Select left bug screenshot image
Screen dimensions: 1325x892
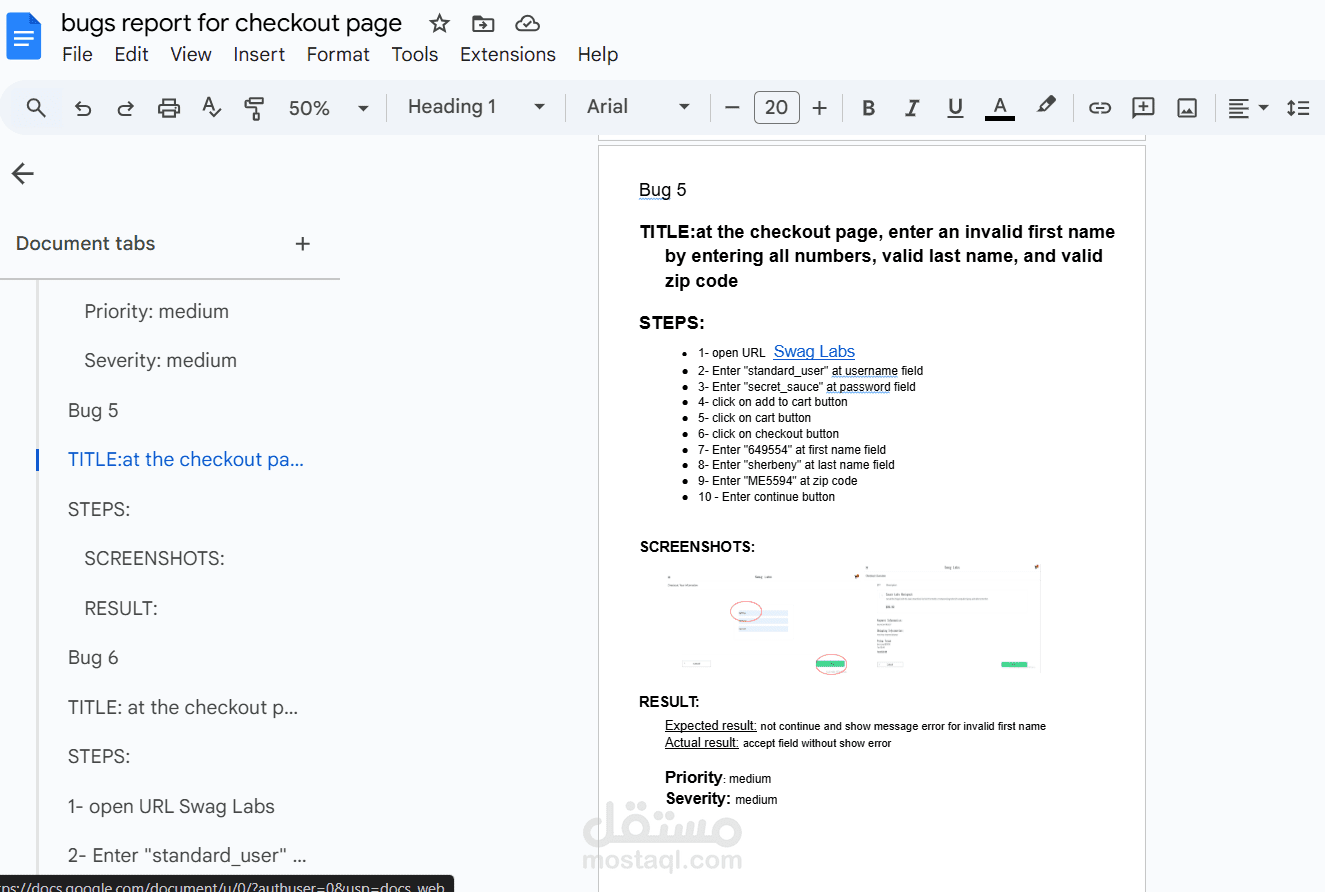pos(756,619)
